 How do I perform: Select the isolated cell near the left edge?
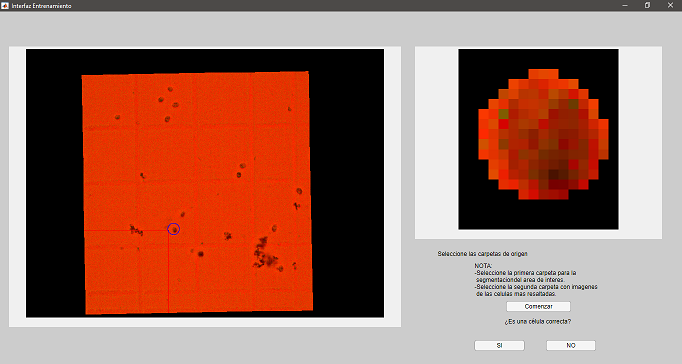pos(117,117)
